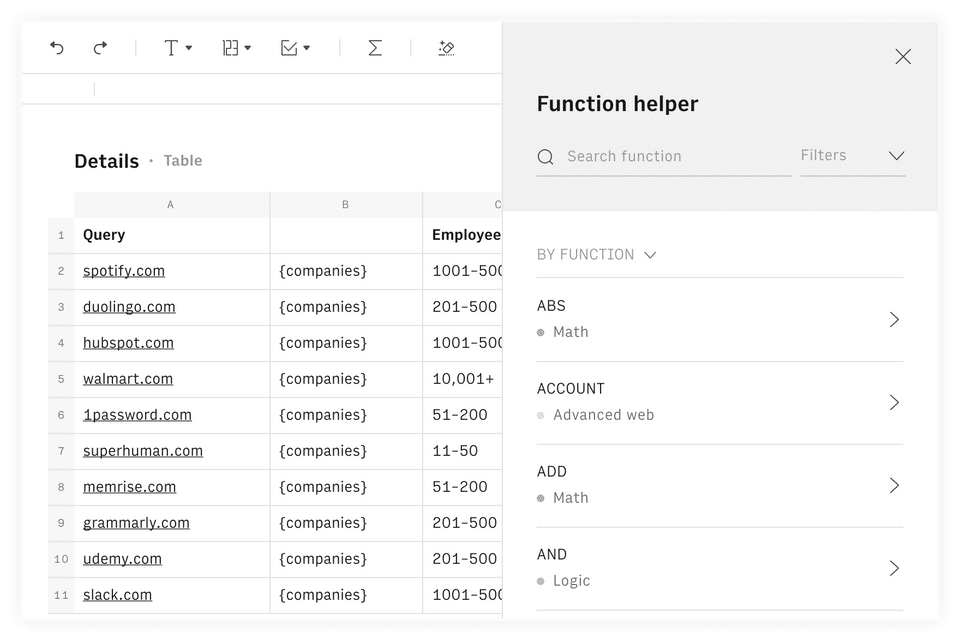Select the Details table title

point(106,161)
